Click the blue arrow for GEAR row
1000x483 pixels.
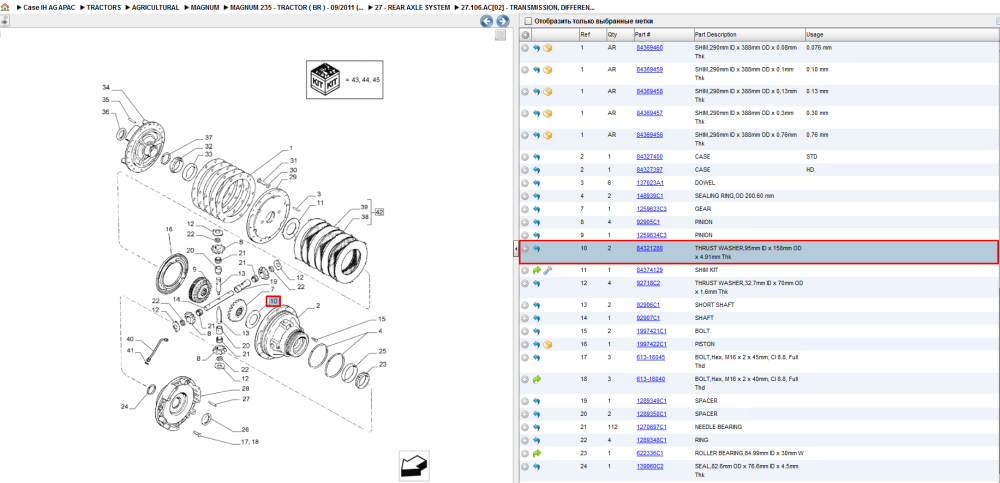pyautogui.click(x=536, y=209)
